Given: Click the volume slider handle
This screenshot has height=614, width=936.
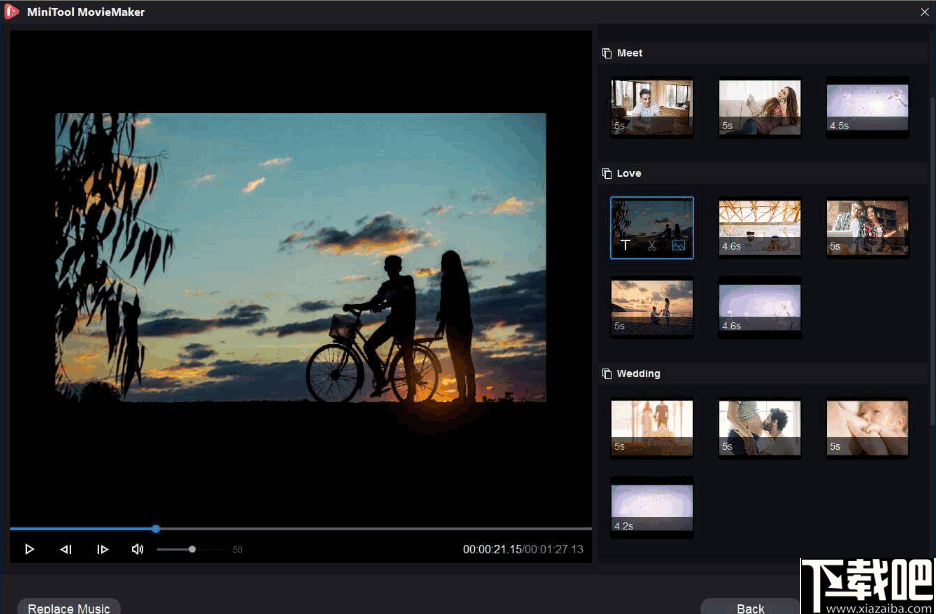Looking at the screenshot, I should point(193,548).
